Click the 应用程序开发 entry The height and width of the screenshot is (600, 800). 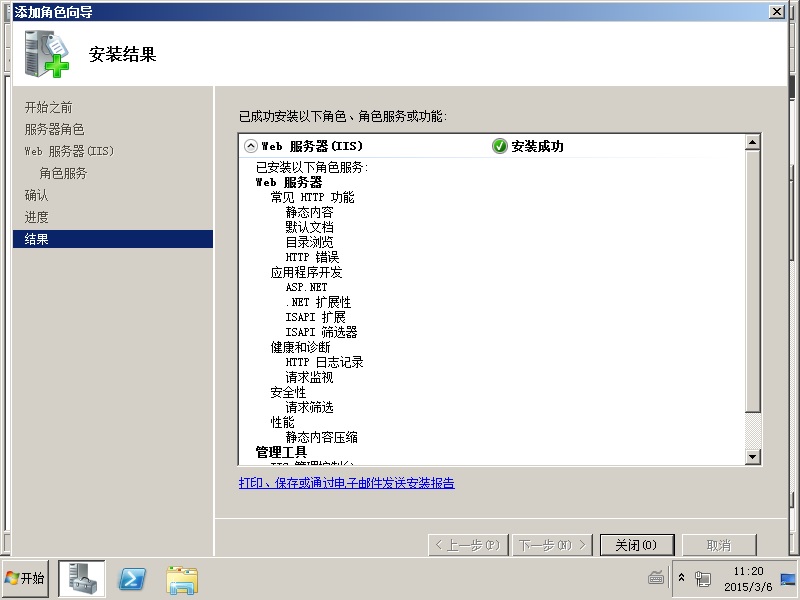pos(306,272)
